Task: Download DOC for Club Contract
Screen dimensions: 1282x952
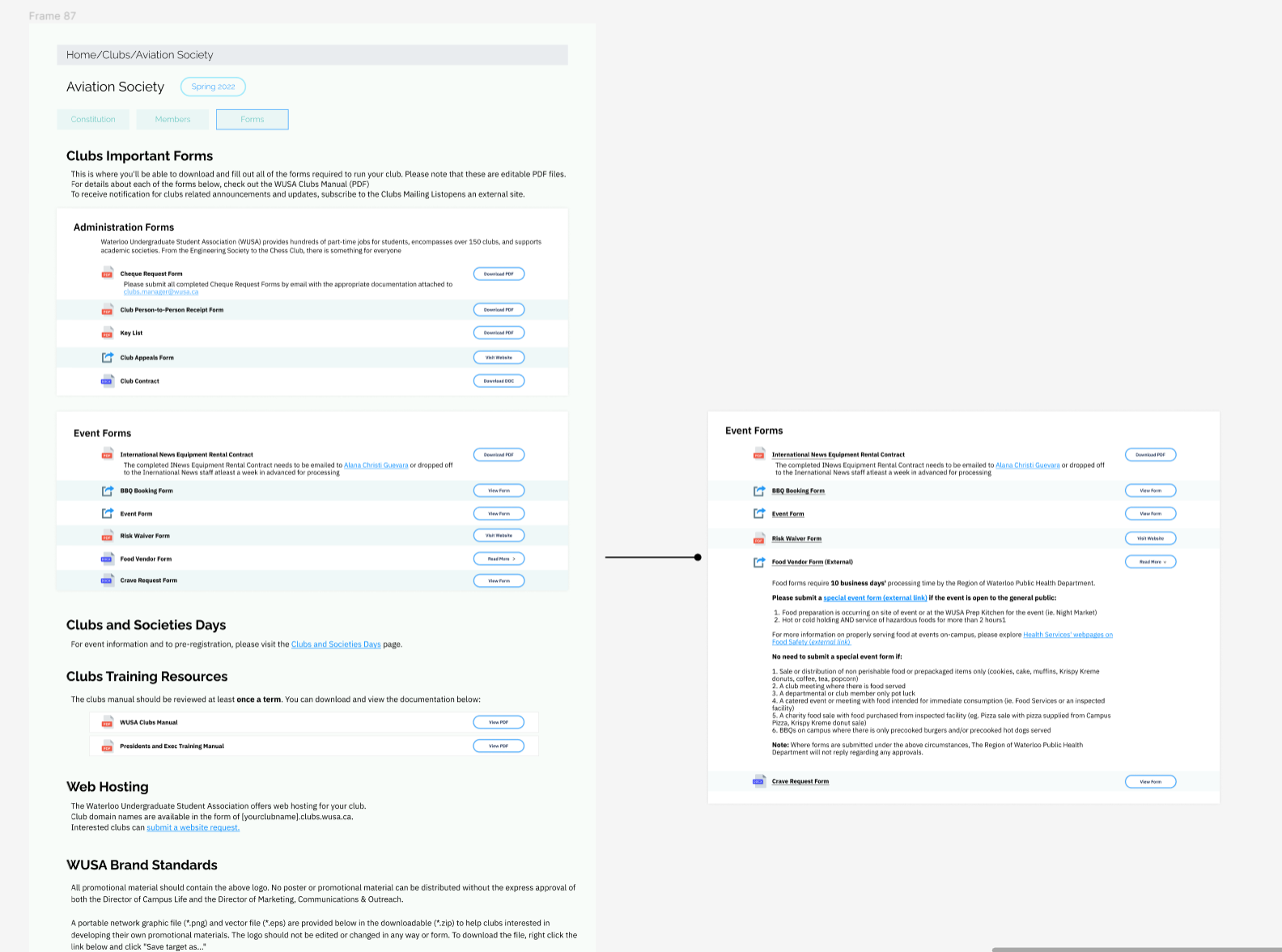Action: tap(499, 380)
